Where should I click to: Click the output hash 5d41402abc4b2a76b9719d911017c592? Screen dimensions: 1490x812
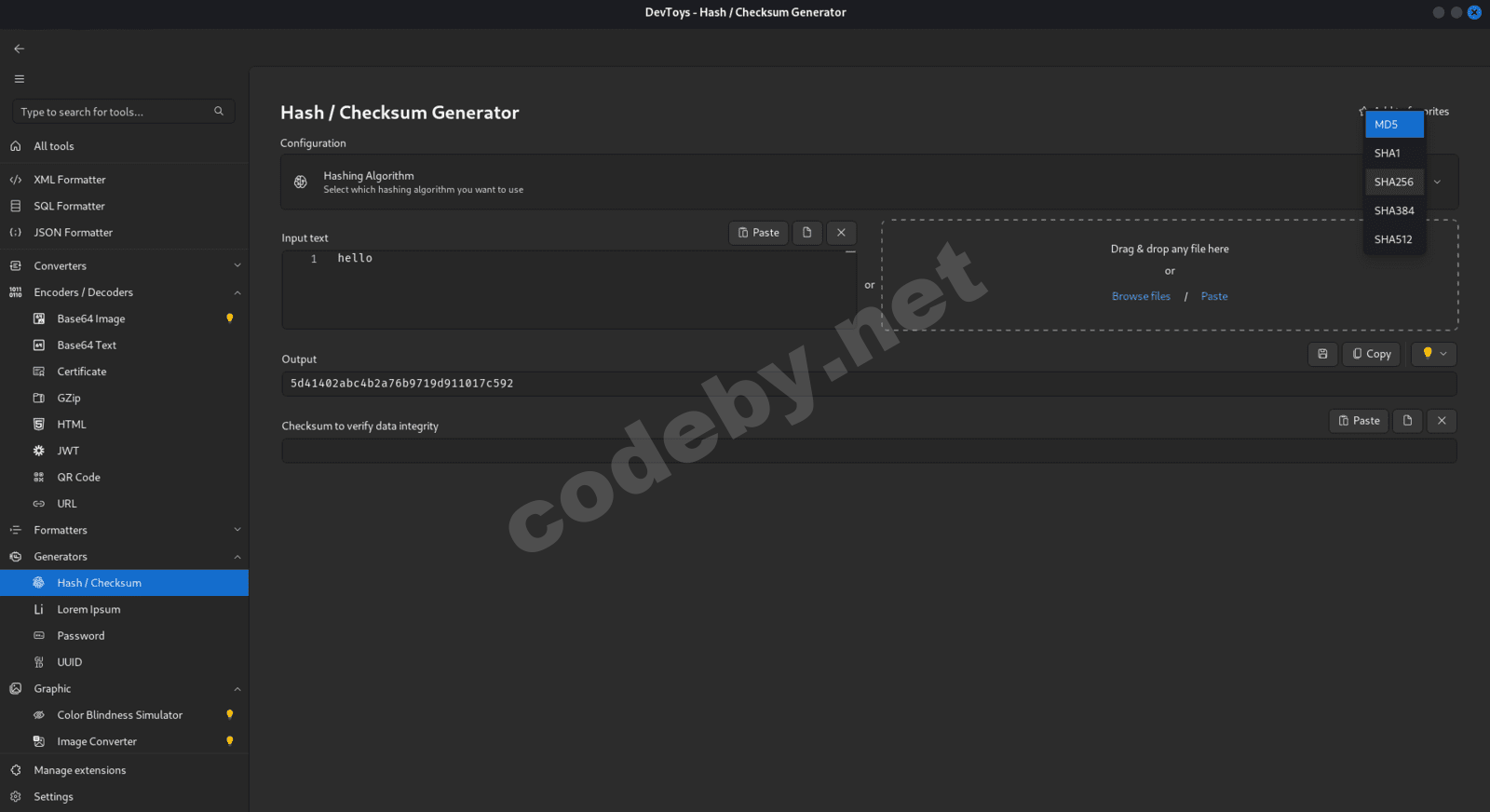(x=401, y=384)
